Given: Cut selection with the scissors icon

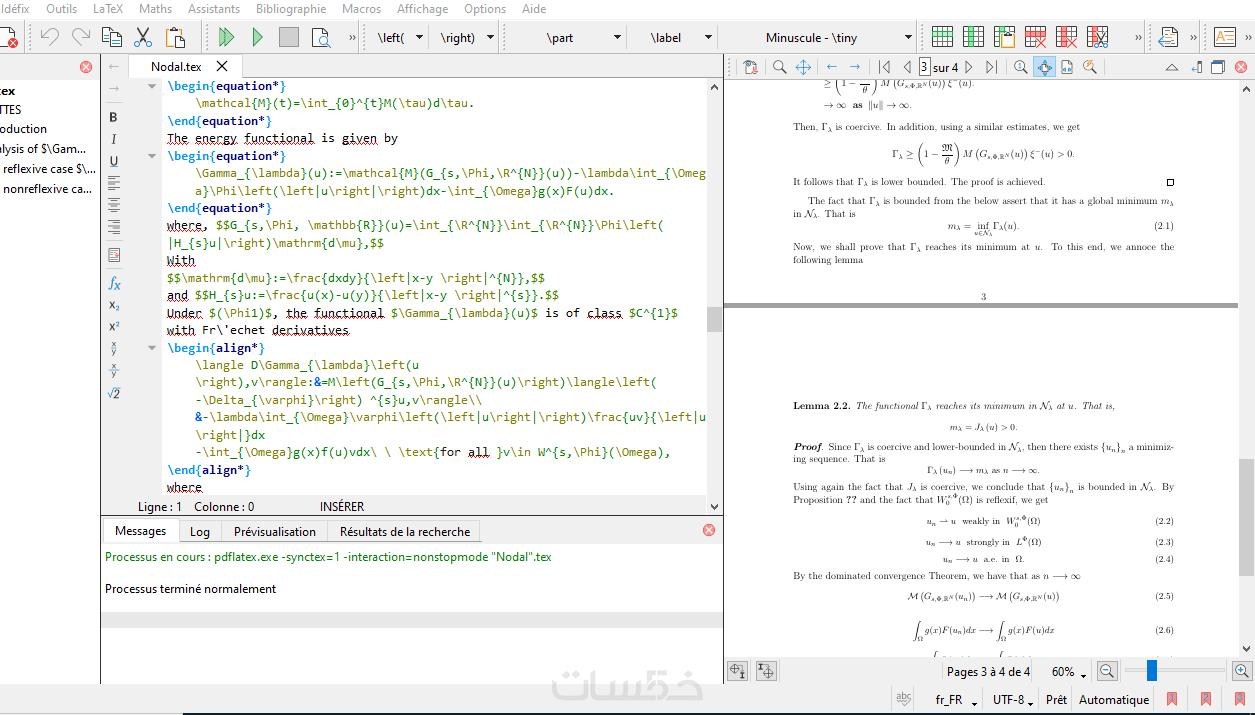Looking at the screenshot, I should point(143,38).
